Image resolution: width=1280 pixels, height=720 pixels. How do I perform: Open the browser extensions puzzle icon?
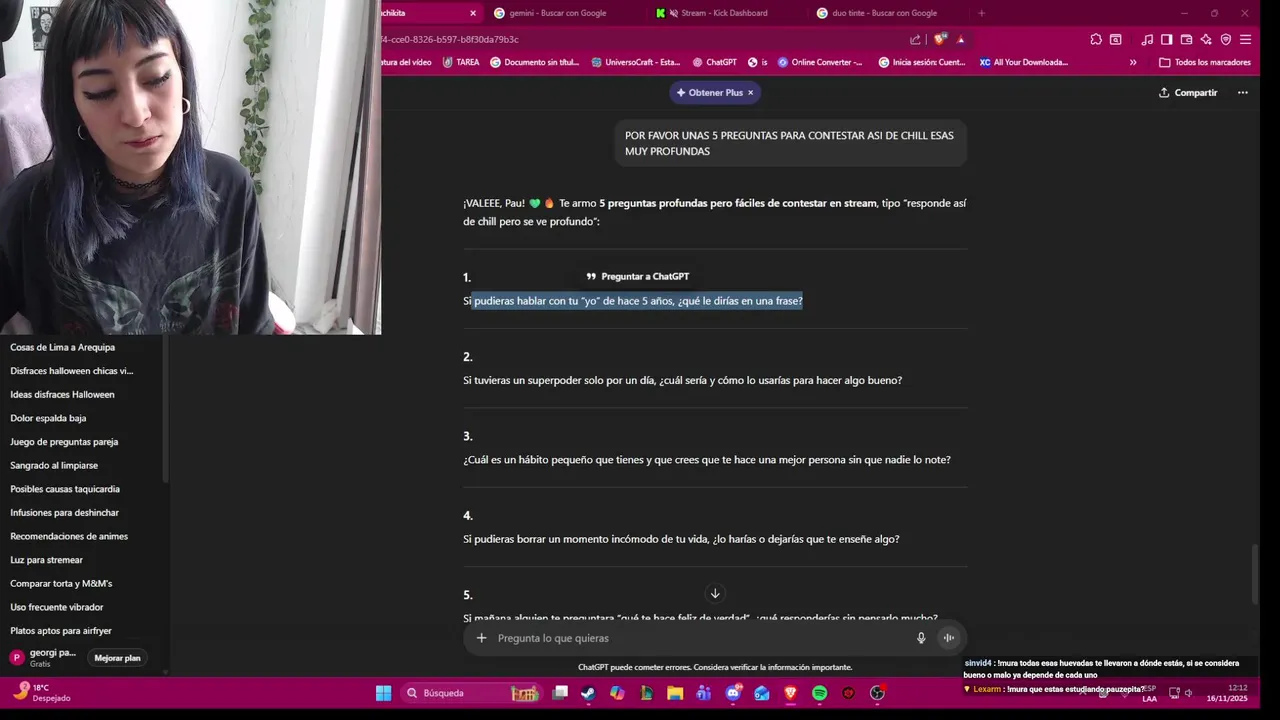(1096, 39)
